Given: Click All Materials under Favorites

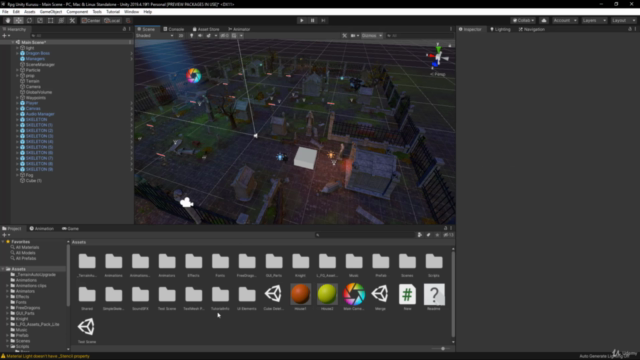Looking at the screenshot, I should (27, 247).
